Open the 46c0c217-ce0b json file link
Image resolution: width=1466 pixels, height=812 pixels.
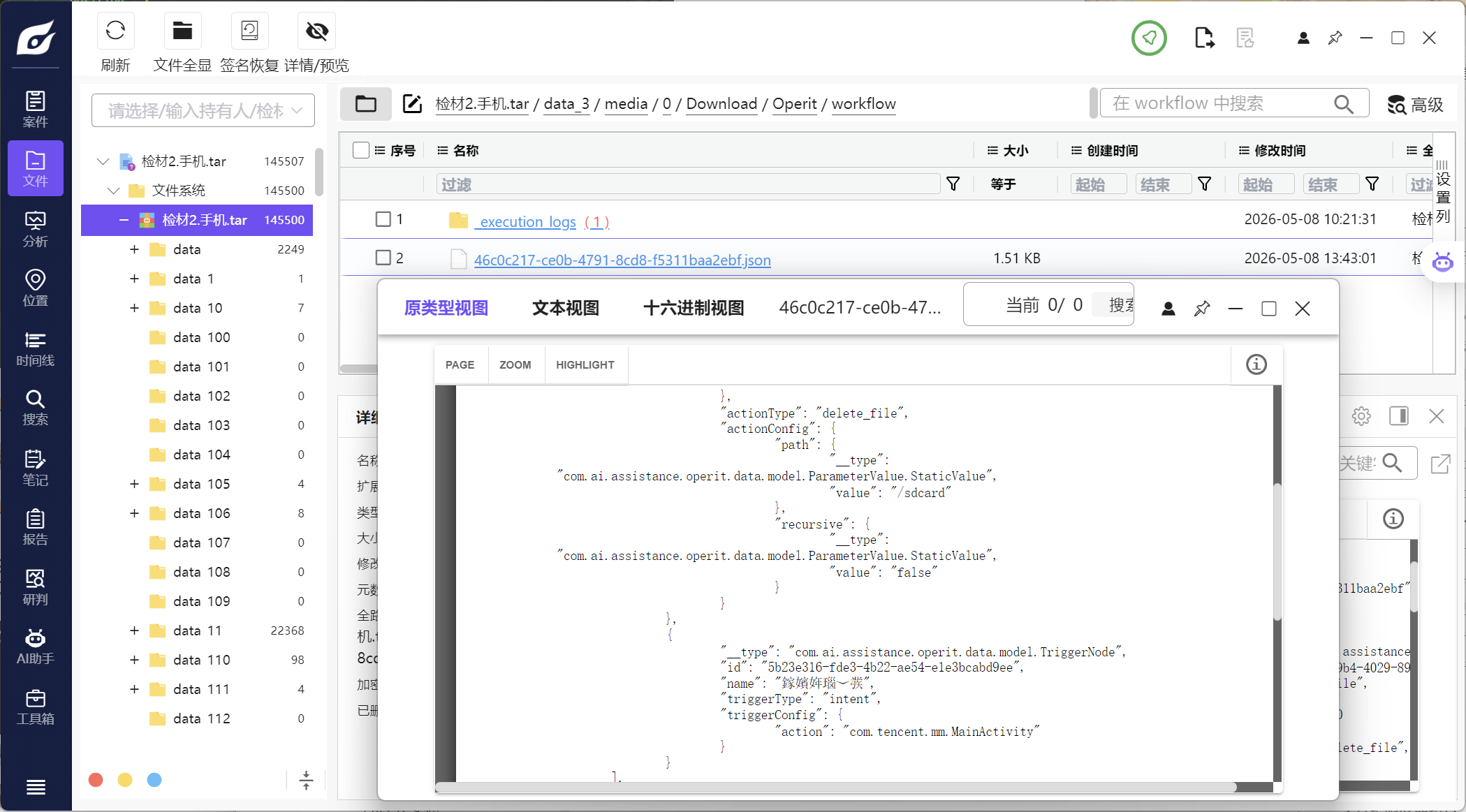click(622, 260)
